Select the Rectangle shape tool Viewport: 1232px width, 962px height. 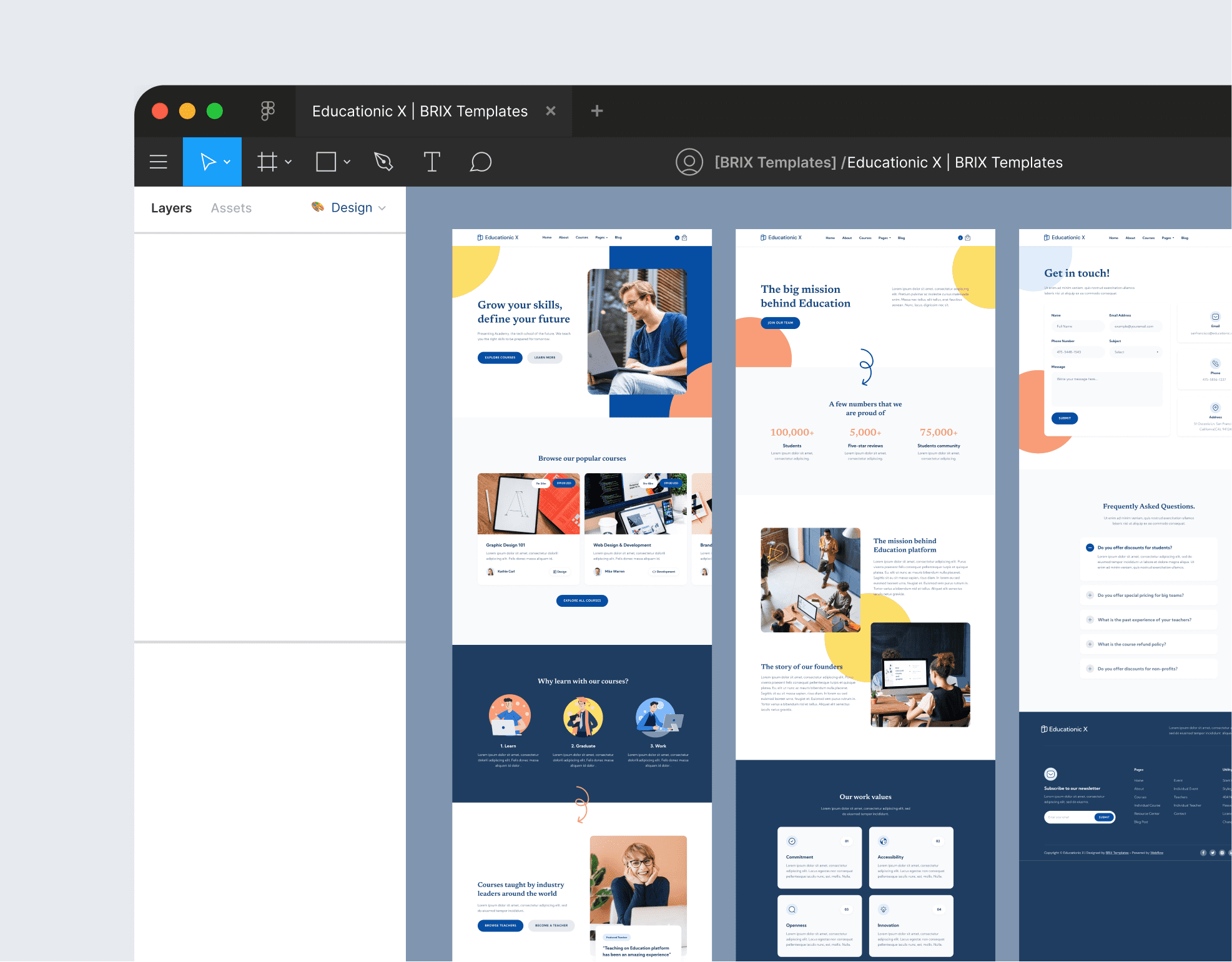tap(326, 162)
